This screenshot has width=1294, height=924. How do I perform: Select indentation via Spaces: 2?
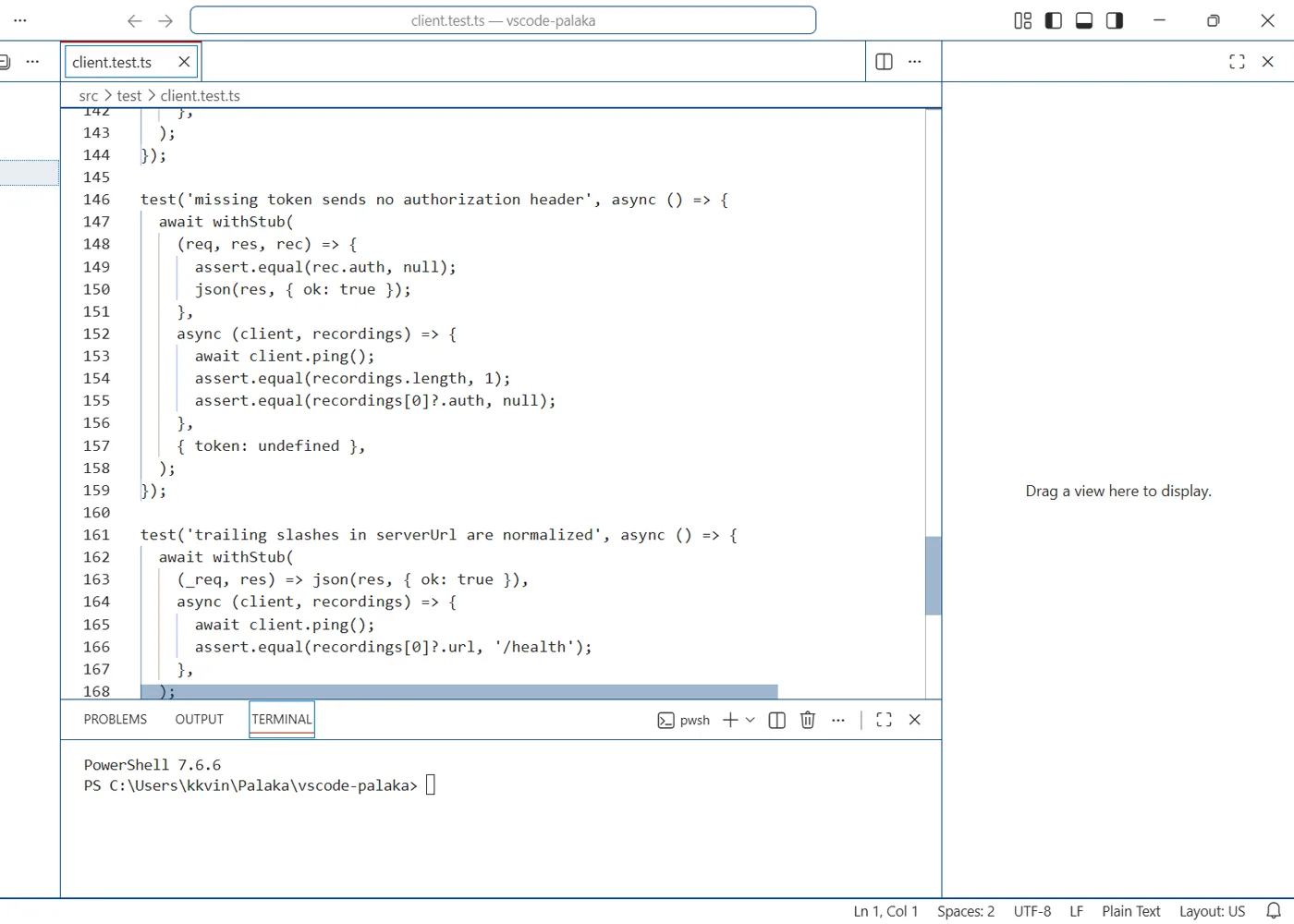coord(966,911)
